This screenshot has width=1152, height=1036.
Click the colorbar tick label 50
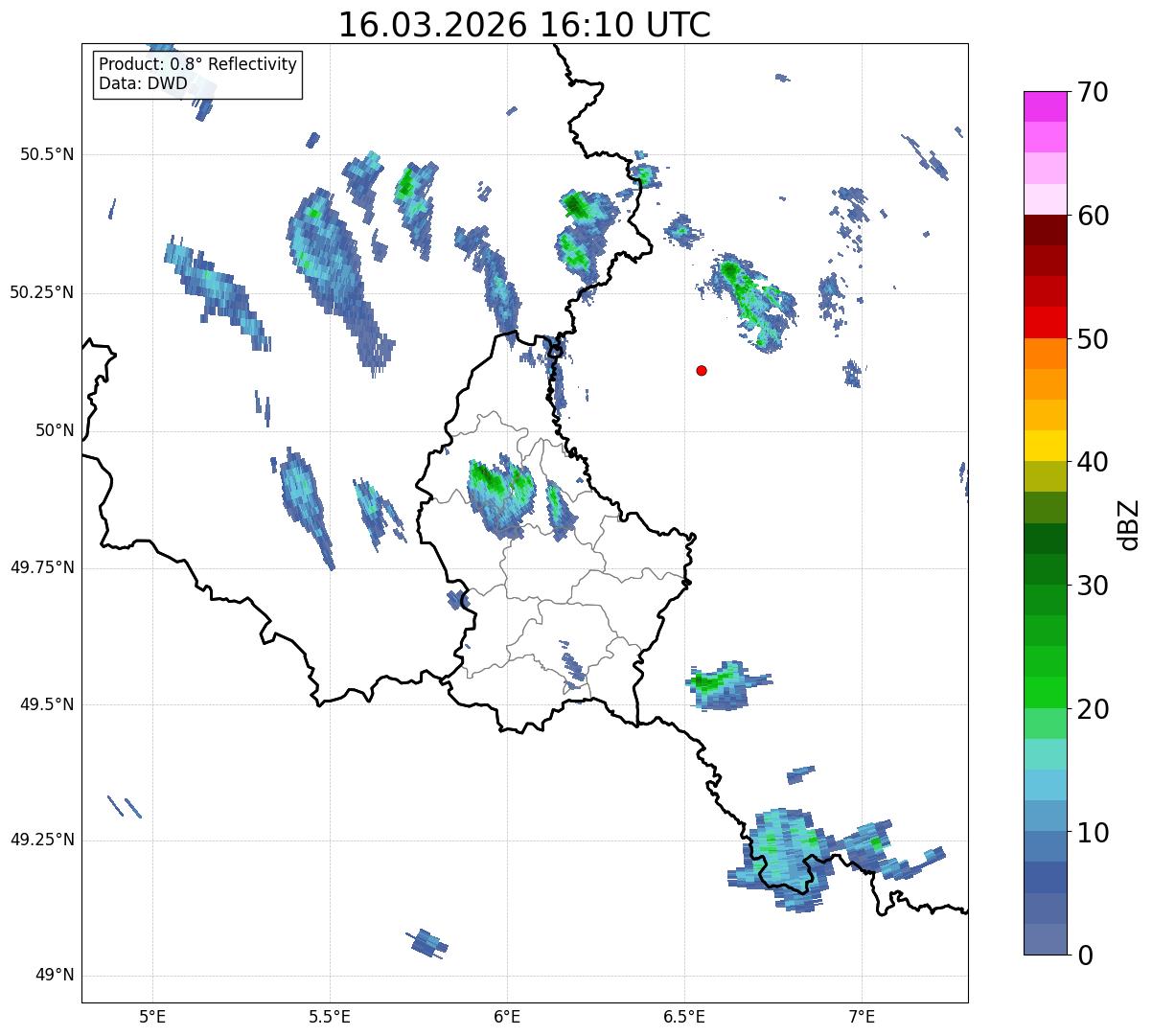pyautogui.click(x=1093, y=339)
